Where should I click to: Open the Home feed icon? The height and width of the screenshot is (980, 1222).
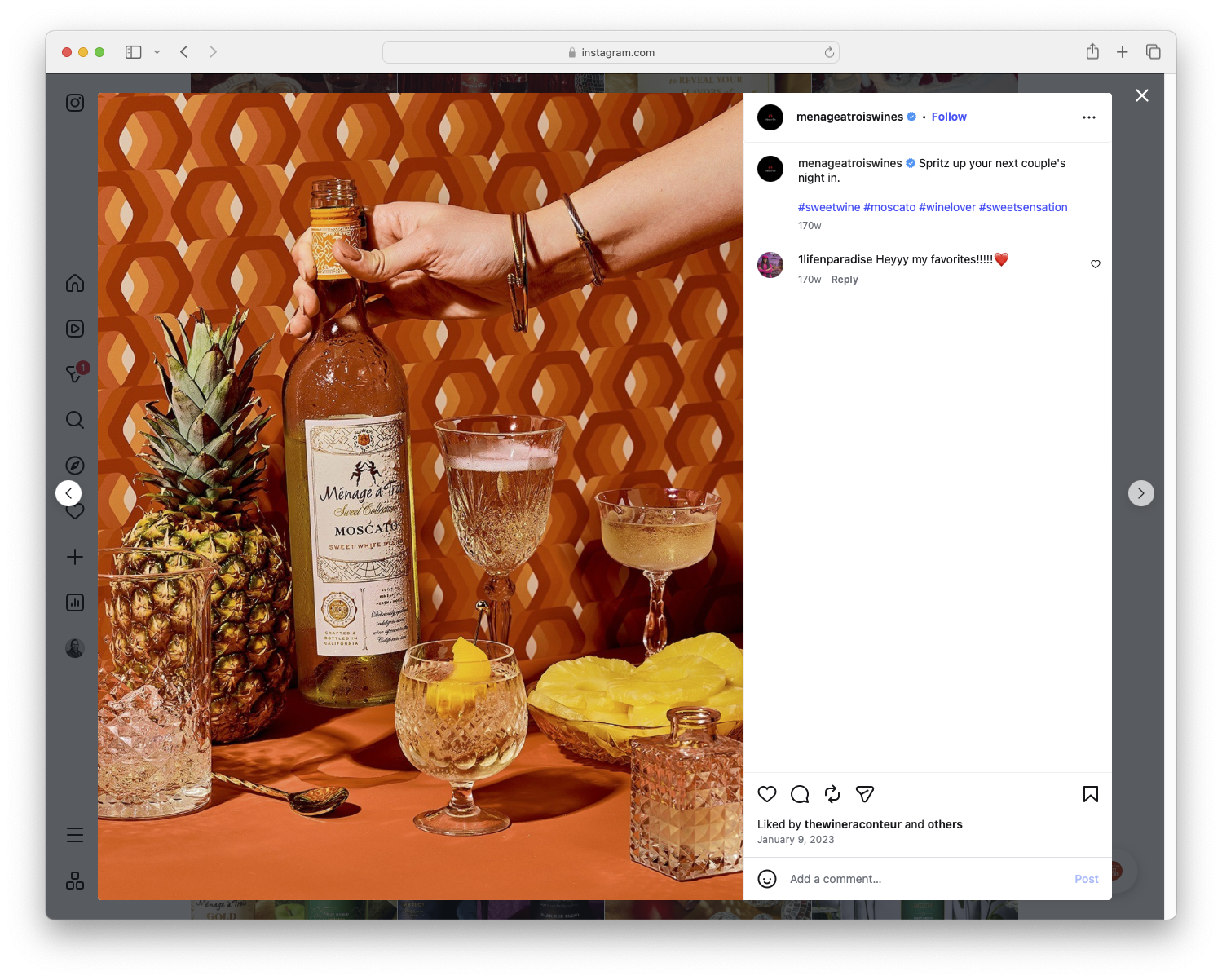pyautogui.click(x=74, y=283)
